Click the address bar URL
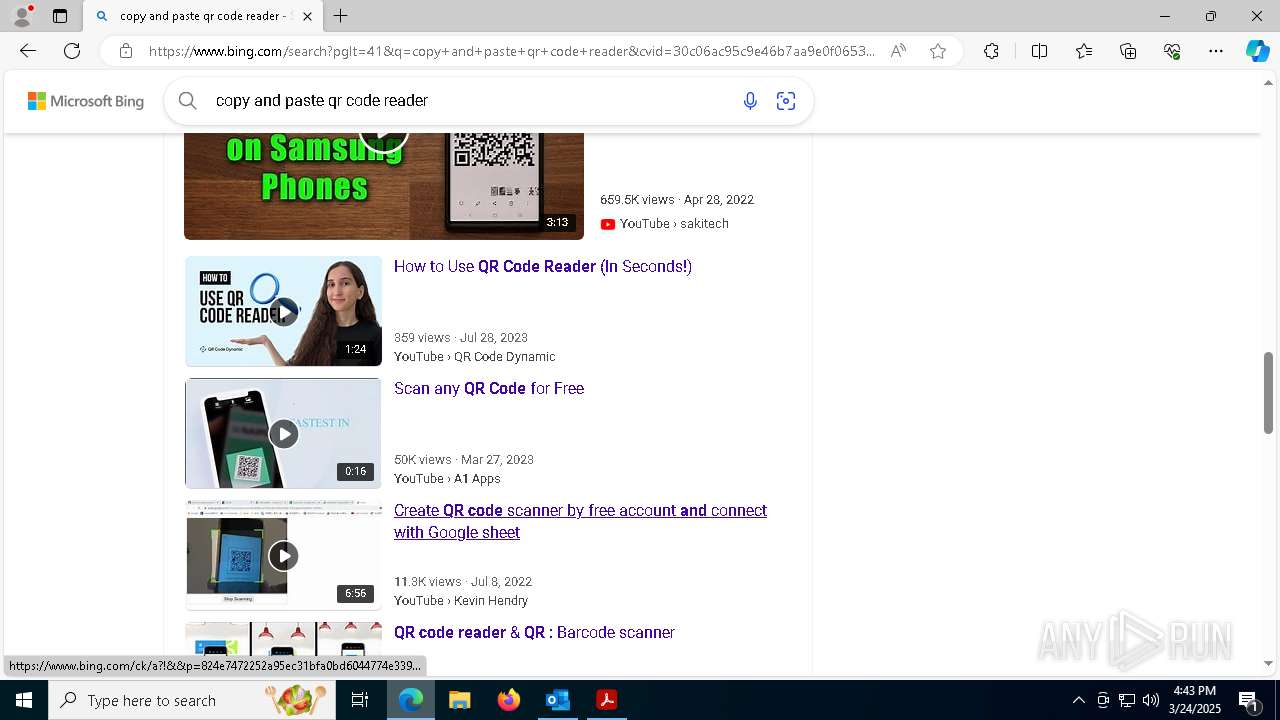1280x720 pixels. [x=511, y=51]
